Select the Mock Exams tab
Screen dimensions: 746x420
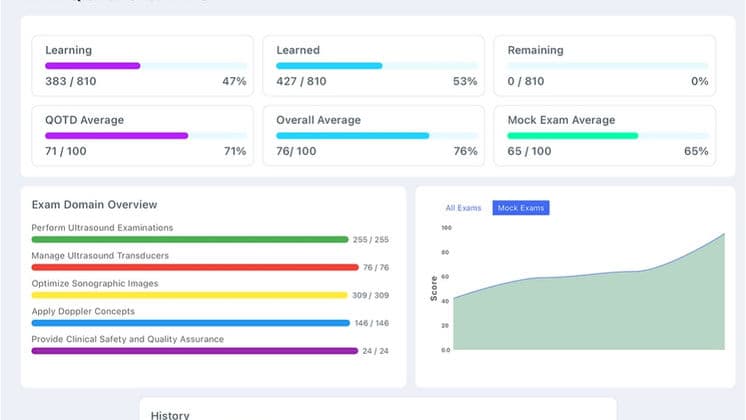[x=521, y=208]
